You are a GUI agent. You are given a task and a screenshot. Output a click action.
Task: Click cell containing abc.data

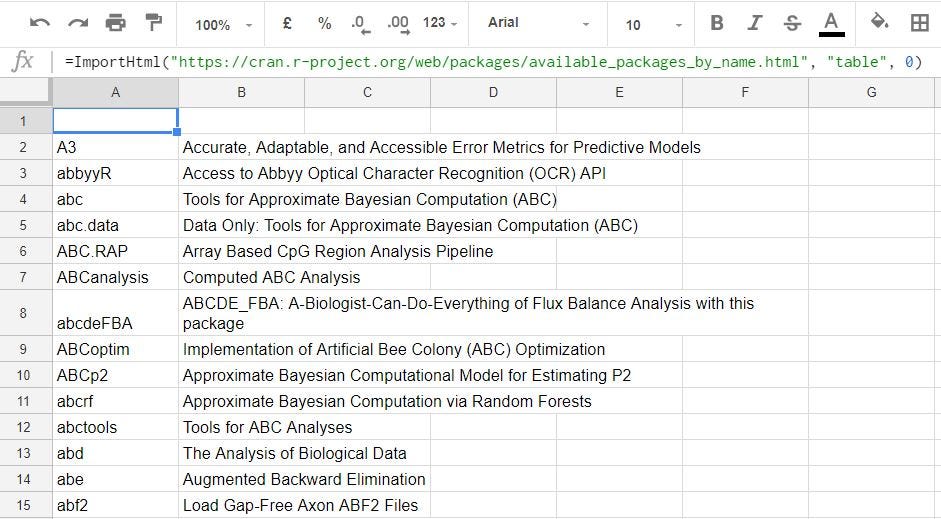[x=115, y=225]
